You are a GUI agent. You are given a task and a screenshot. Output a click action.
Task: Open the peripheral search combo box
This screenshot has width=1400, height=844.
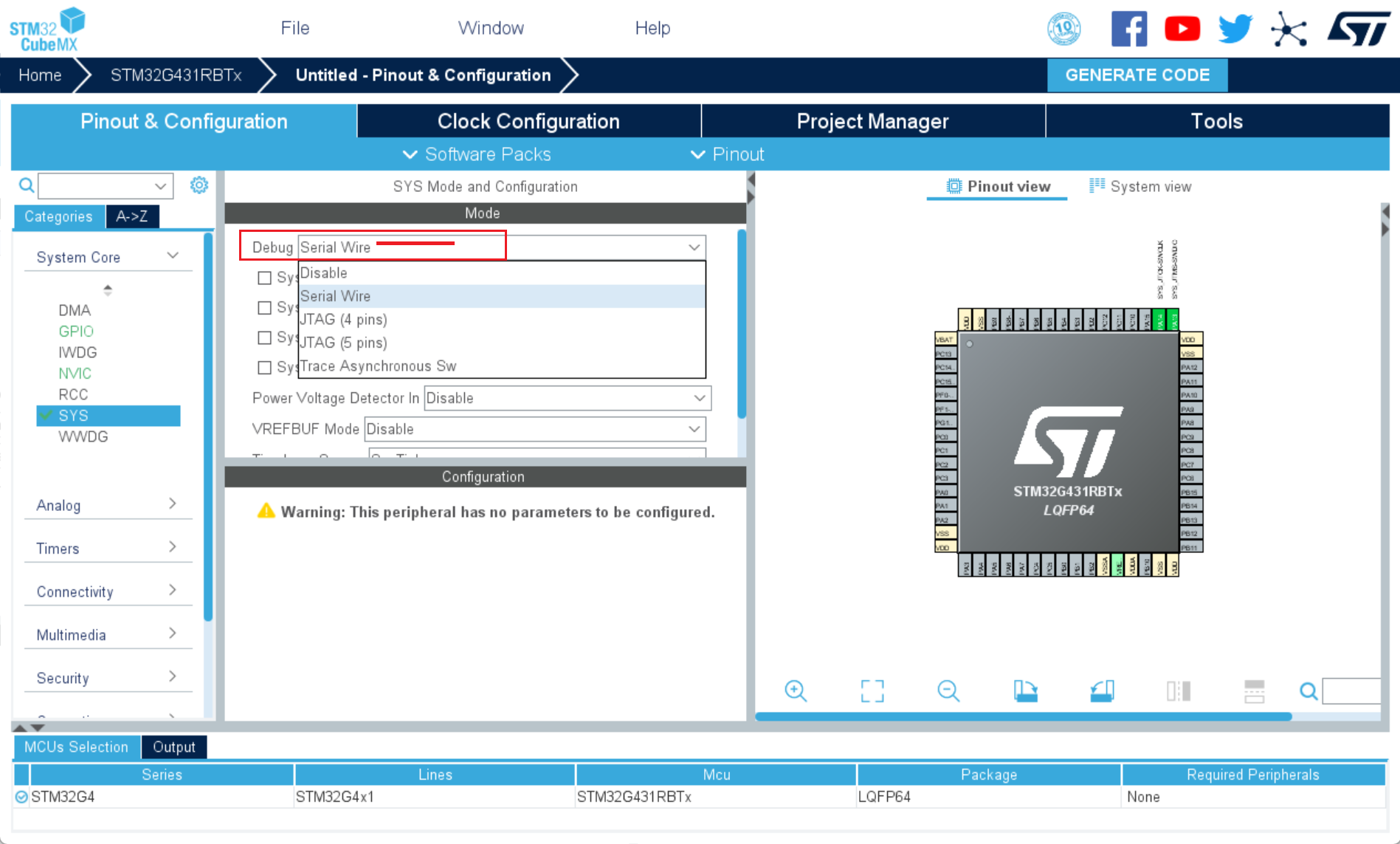106,186
